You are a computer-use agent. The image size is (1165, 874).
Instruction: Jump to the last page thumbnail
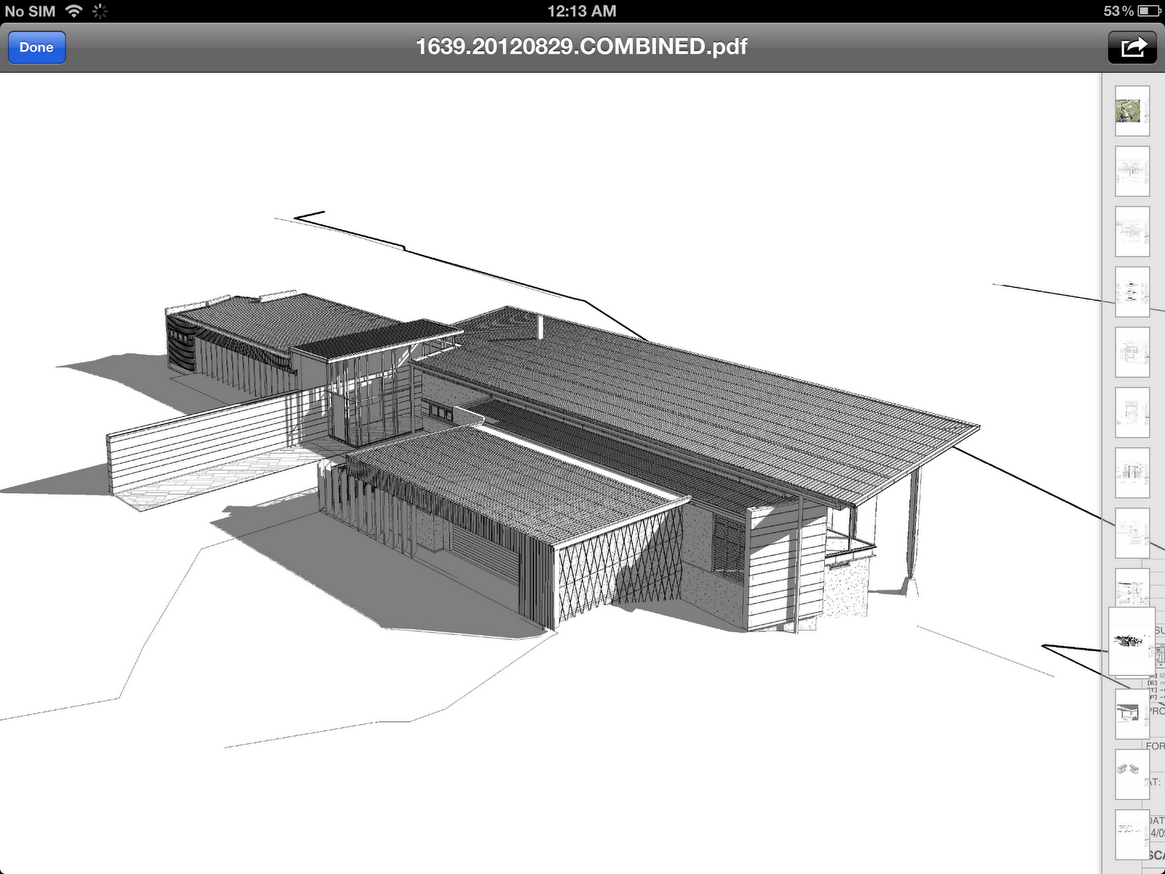point(1132,834)
